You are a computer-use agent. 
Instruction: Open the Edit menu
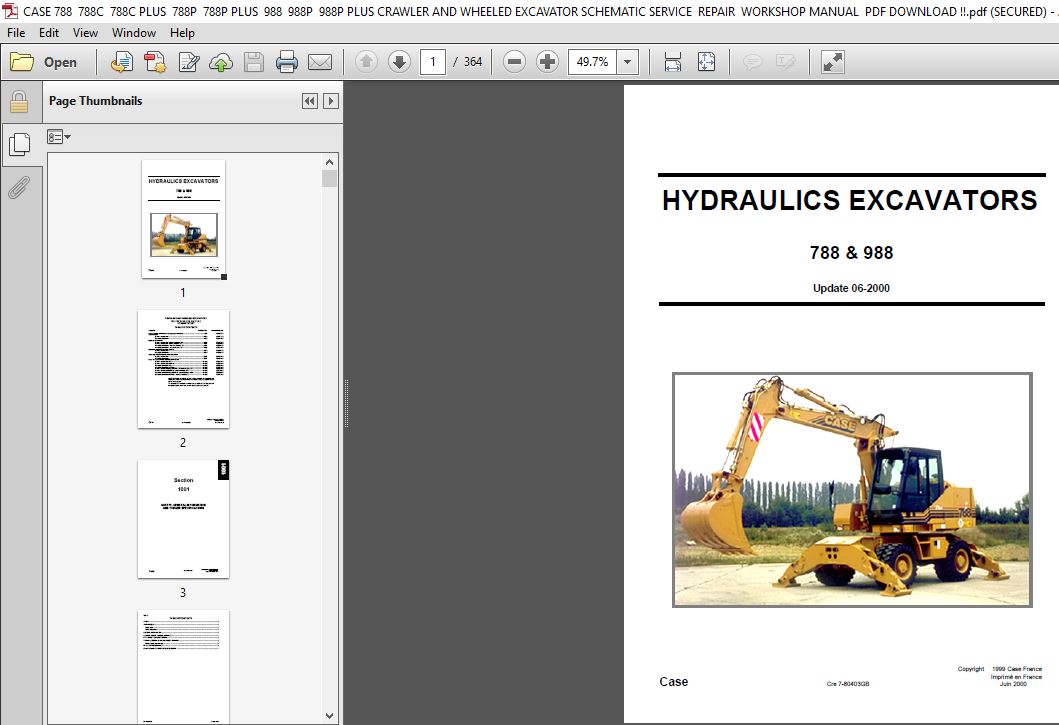[x=49, y=32]
